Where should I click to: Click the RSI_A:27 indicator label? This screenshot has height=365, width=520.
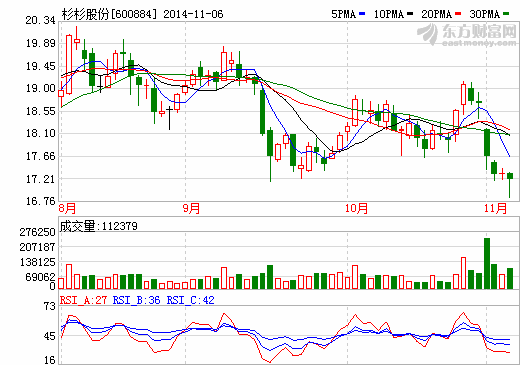coord(83,300)
